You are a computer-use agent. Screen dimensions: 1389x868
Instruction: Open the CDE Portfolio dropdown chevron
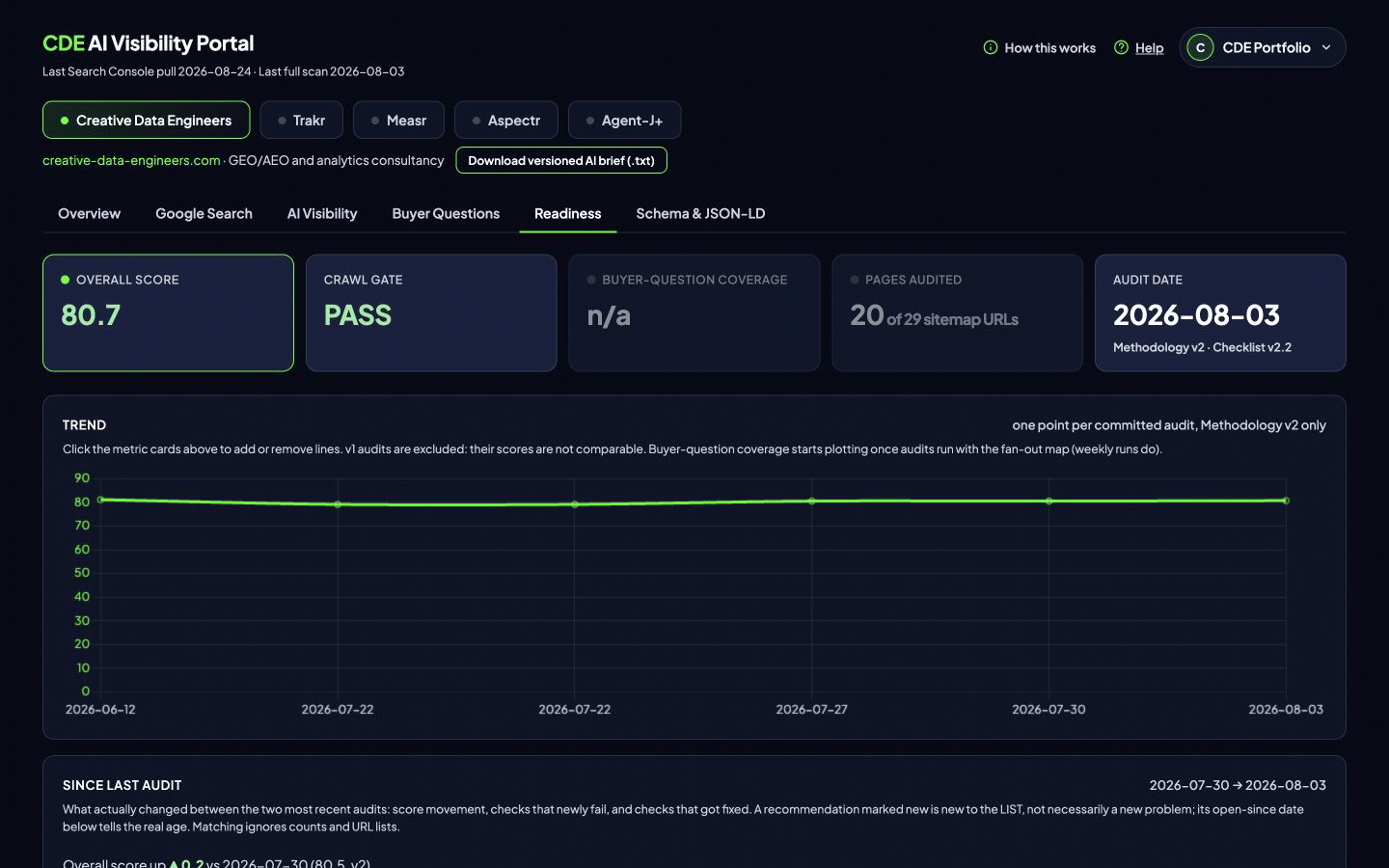point(1326,47)
